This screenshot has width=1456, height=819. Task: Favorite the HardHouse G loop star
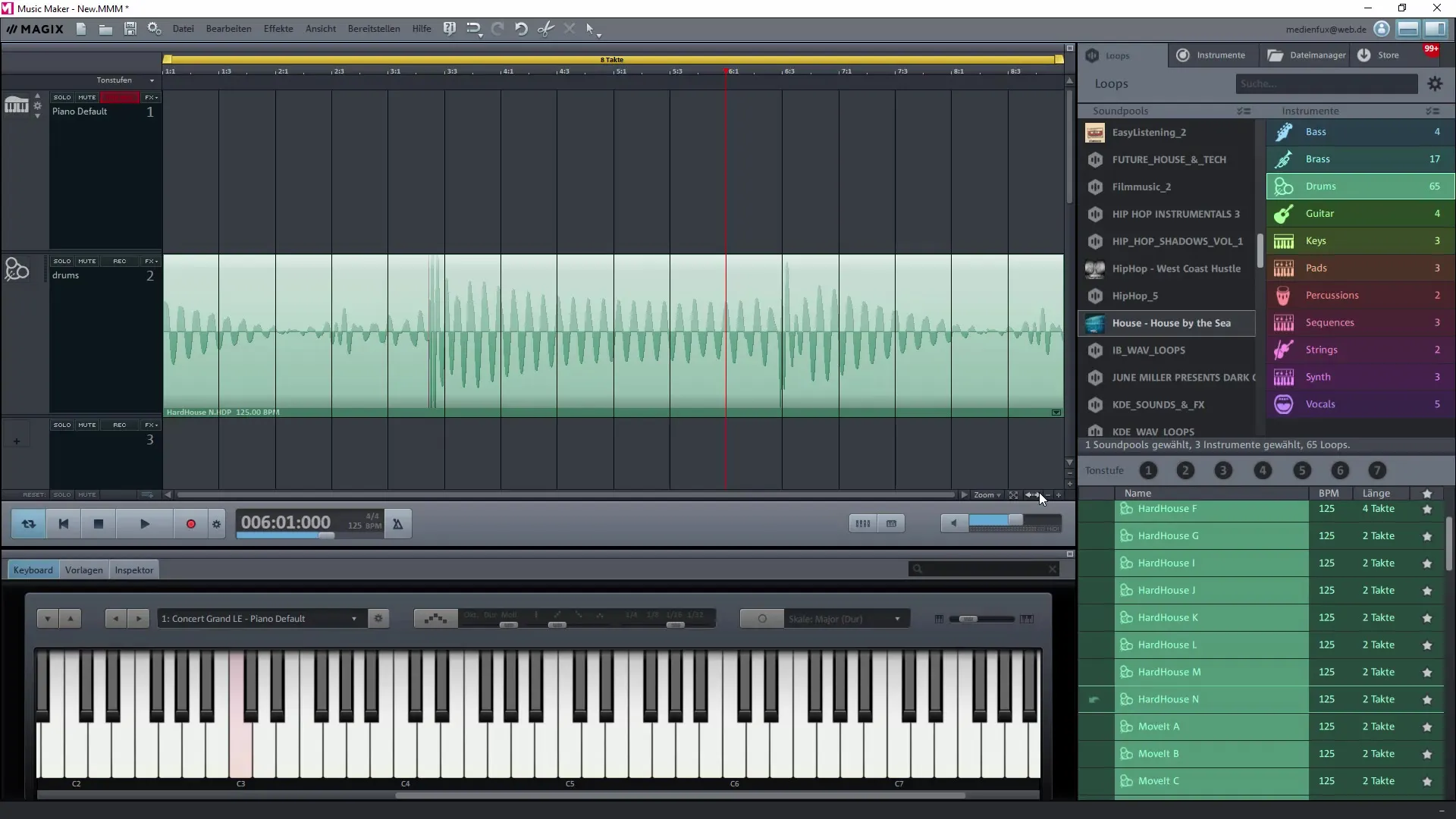pyautogui.click(x=1427, y=536)
